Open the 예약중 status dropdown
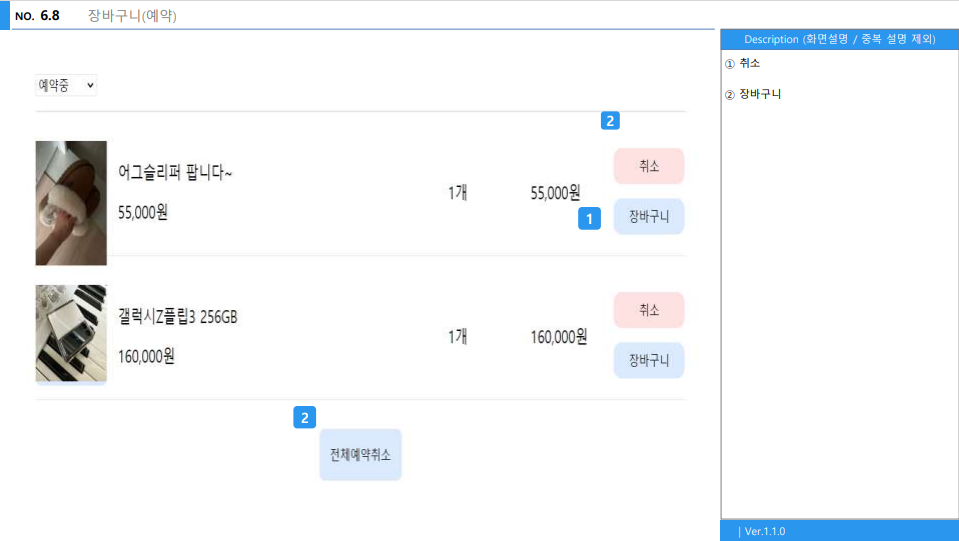This screenshot has width=959, height=541. point(66,86)
